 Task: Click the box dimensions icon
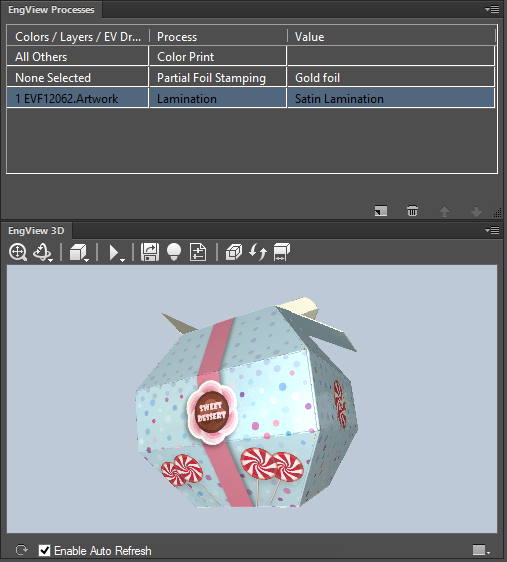pyautogui.click(x=282, y=252)
